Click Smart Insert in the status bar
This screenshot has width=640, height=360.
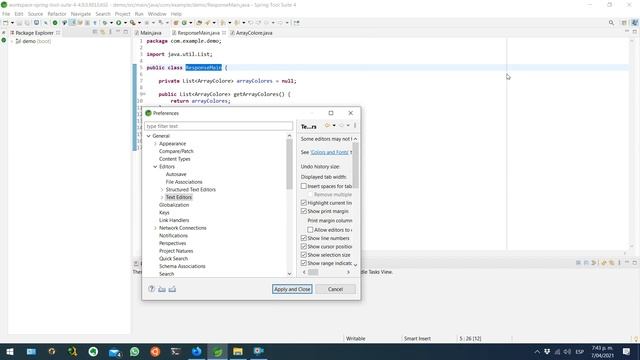[417, 338]
